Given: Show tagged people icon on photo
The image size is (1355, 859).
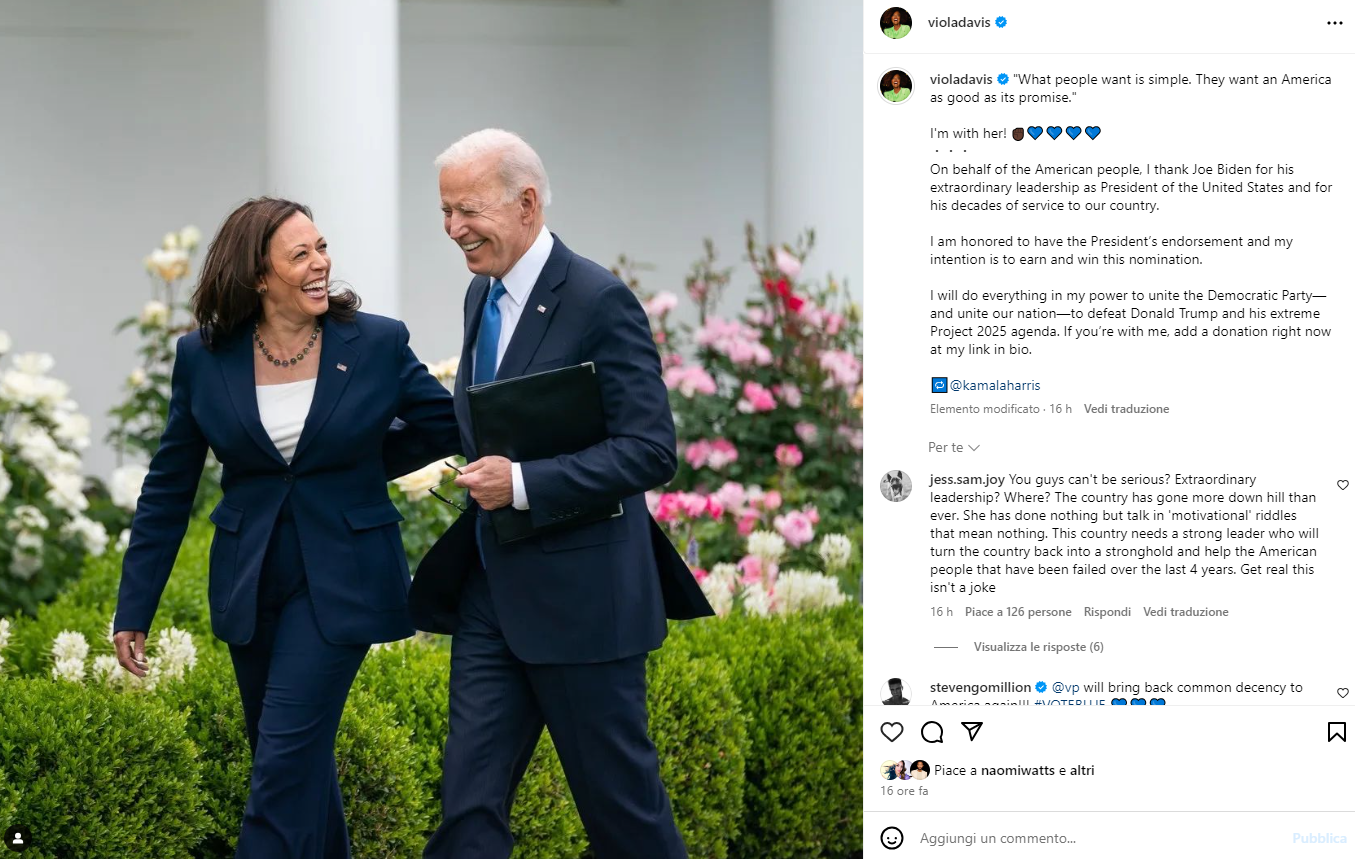Looking at the screenshot, I should coord(17,838).
